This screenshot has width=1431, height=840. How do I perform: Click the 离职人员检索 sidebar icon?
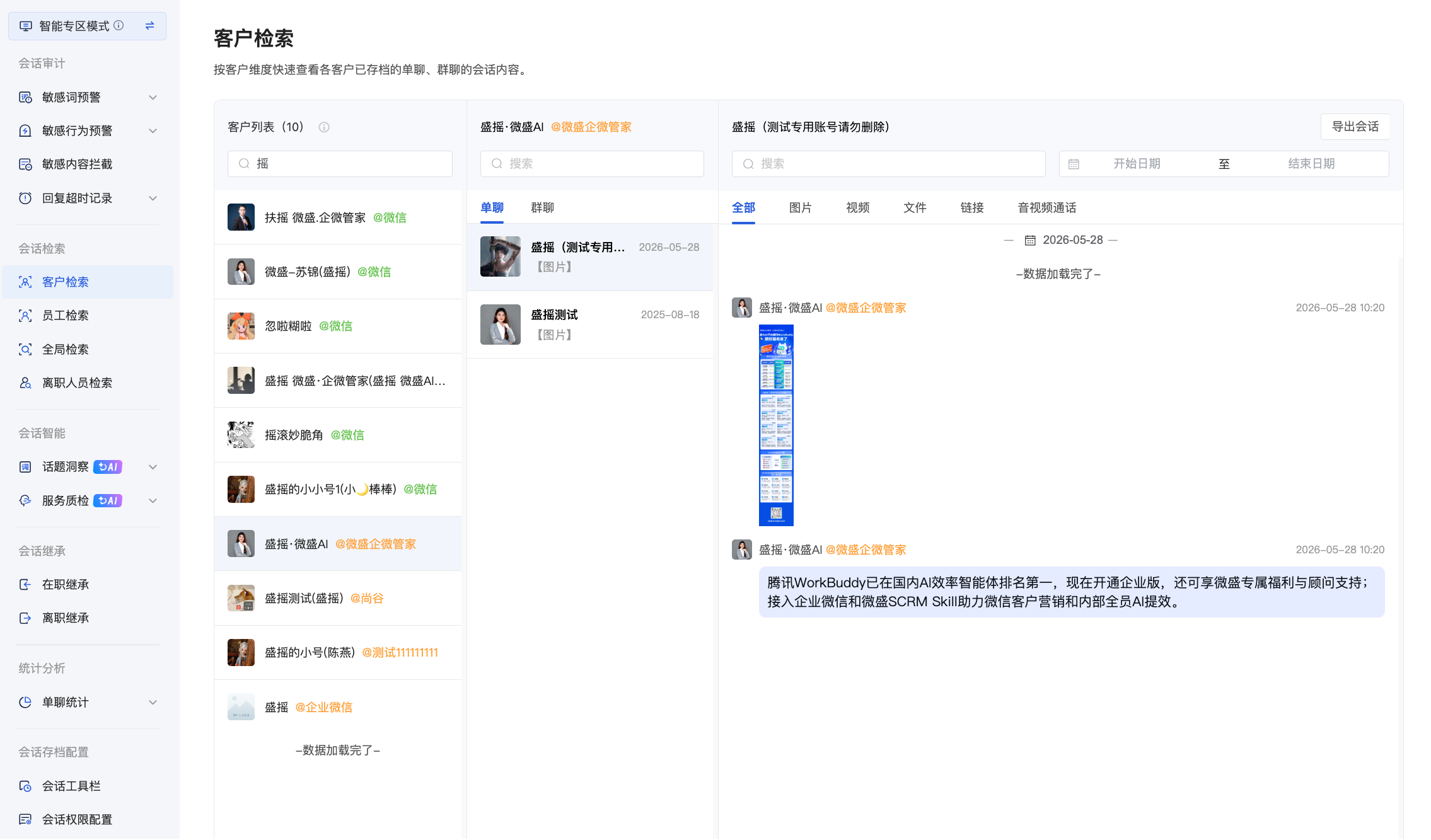click(x=25, y=383)
